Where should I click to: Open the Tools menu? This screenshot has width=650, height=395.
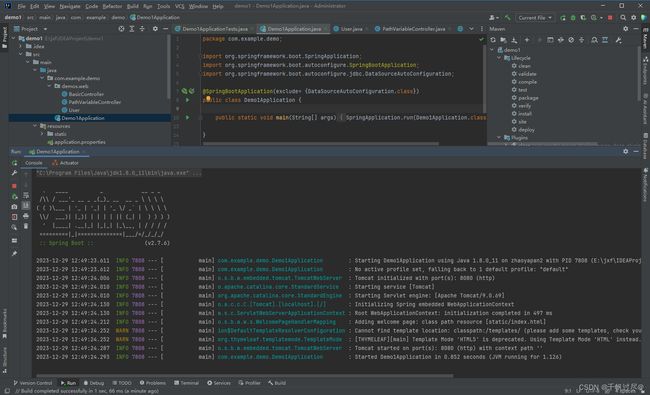(163, 6)
